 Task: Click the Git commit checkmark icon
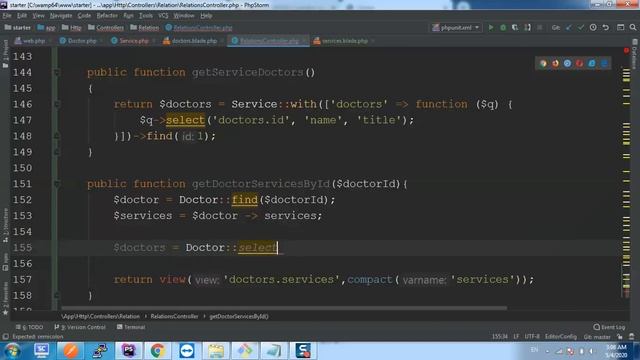point(581,27)
